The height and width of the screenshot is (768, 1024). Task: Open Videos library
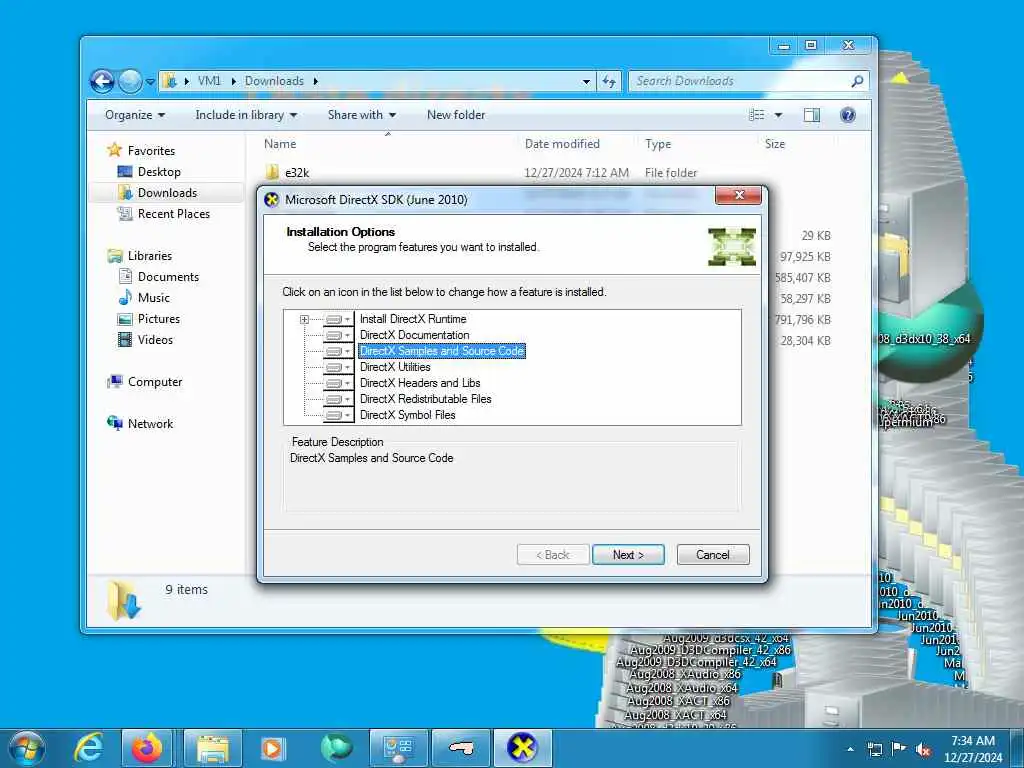155,340
